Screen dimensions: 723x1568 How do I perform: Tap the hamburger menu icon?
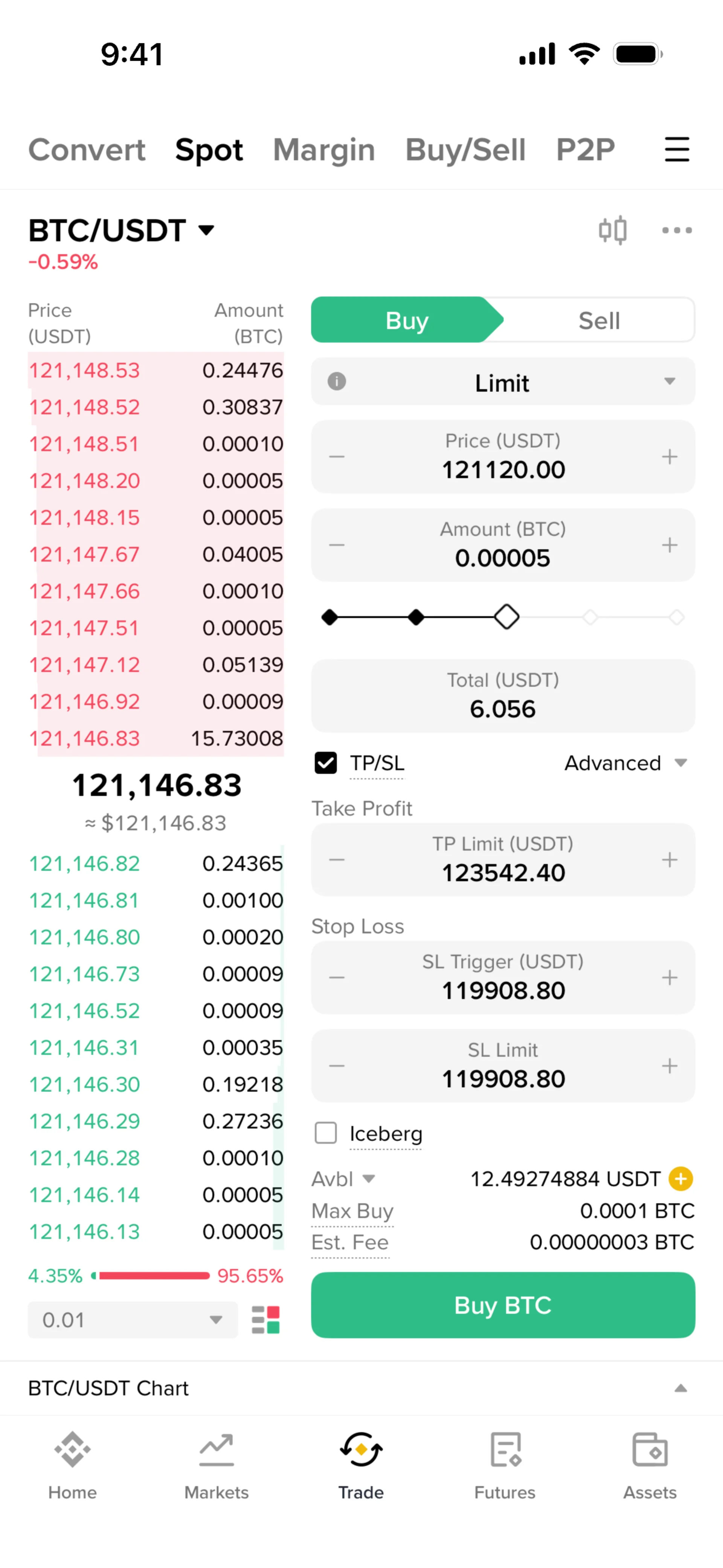677,149
